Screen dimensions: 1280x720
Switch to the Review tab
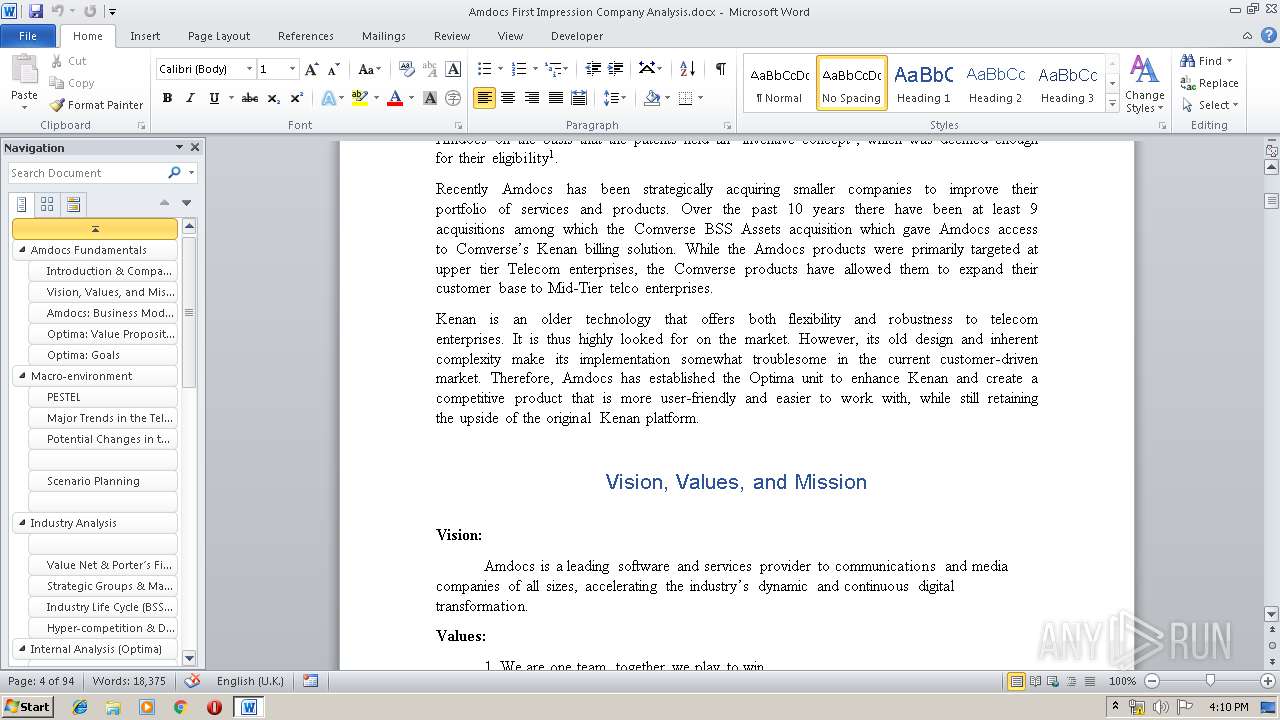[452, 36]
